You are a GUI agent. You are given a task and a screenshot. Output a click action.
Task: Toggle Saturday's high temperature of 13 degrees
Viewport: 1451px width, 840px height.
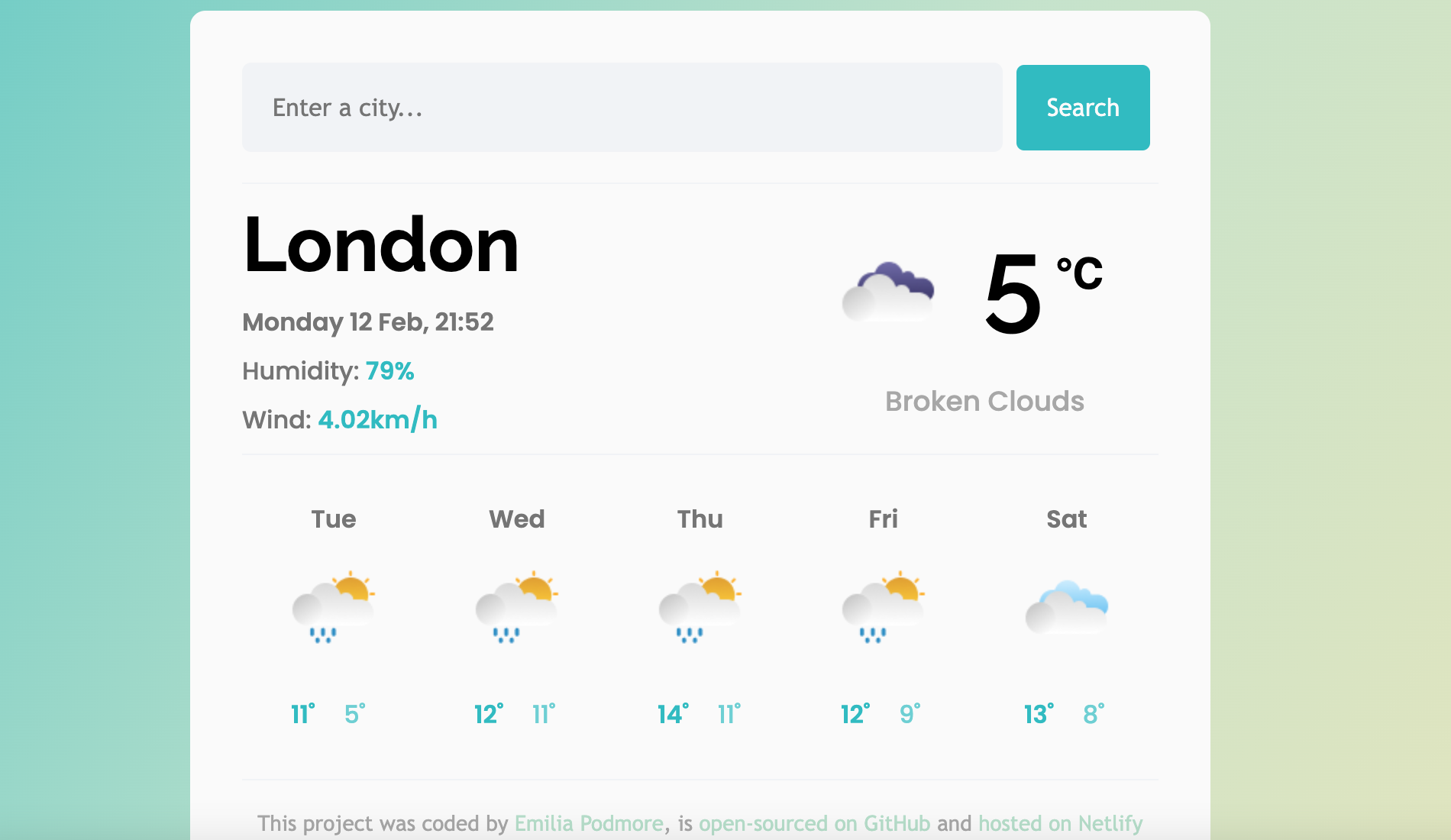[1039, 714]
